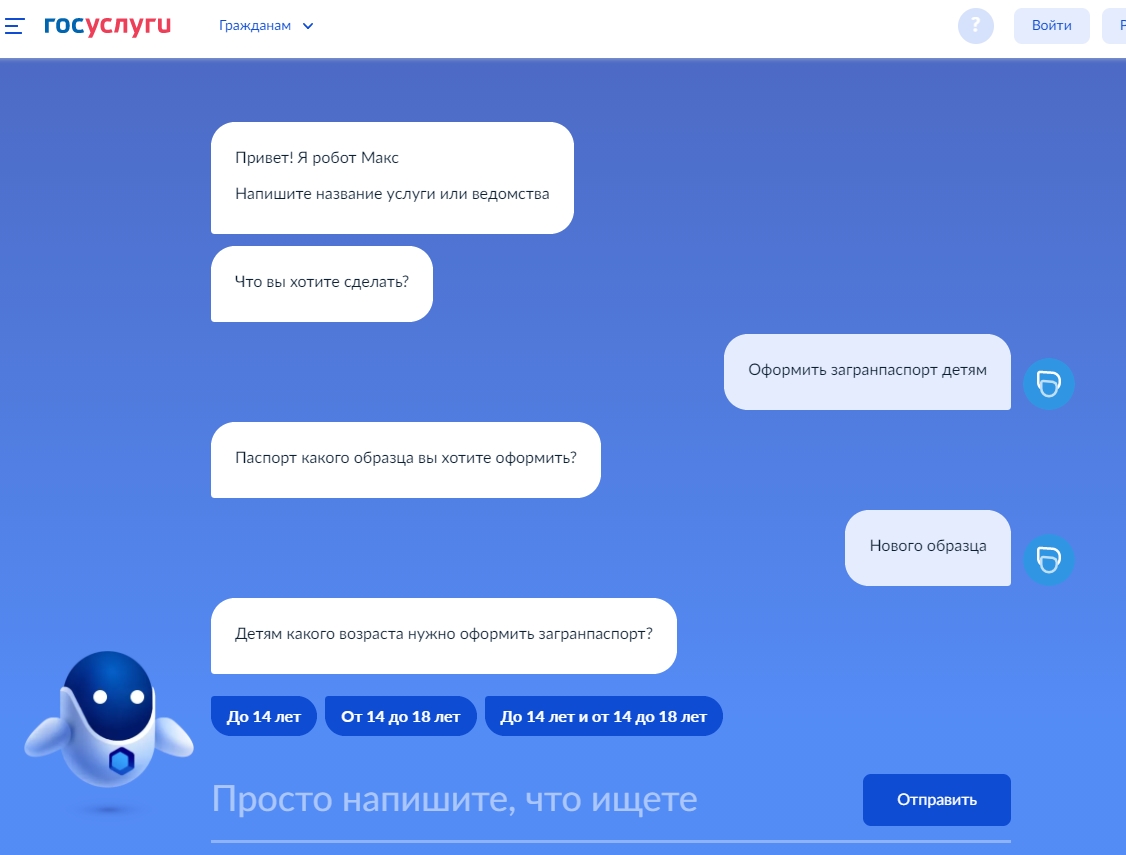
Task: Click user avatar beside Оформить загранпаспорт детям
Action: click(1048, 384)
